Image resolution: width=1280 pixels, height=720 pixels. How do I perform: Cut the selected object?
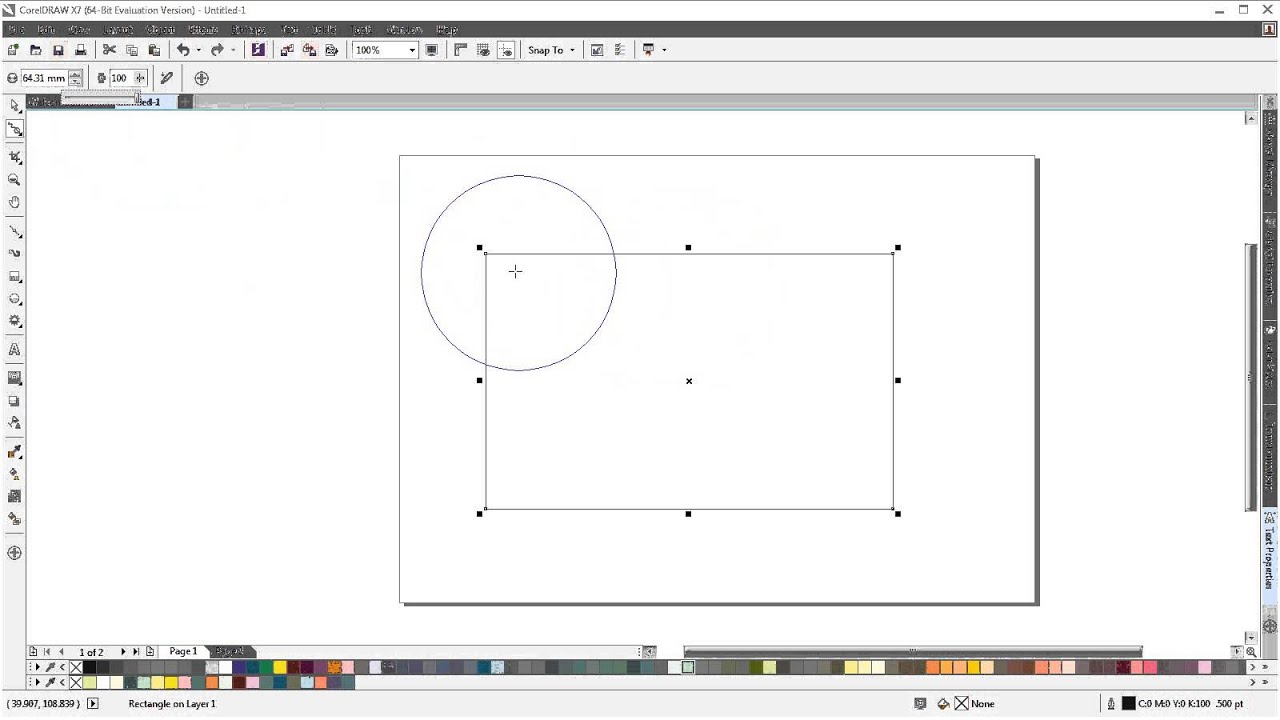click(x=109, y=50)
